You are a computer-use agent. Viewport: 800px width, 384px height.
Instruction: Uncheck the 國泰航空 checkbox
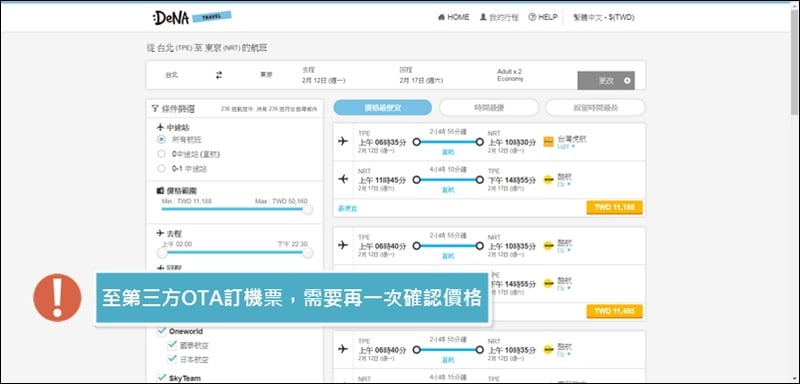[x=172, y=345]
